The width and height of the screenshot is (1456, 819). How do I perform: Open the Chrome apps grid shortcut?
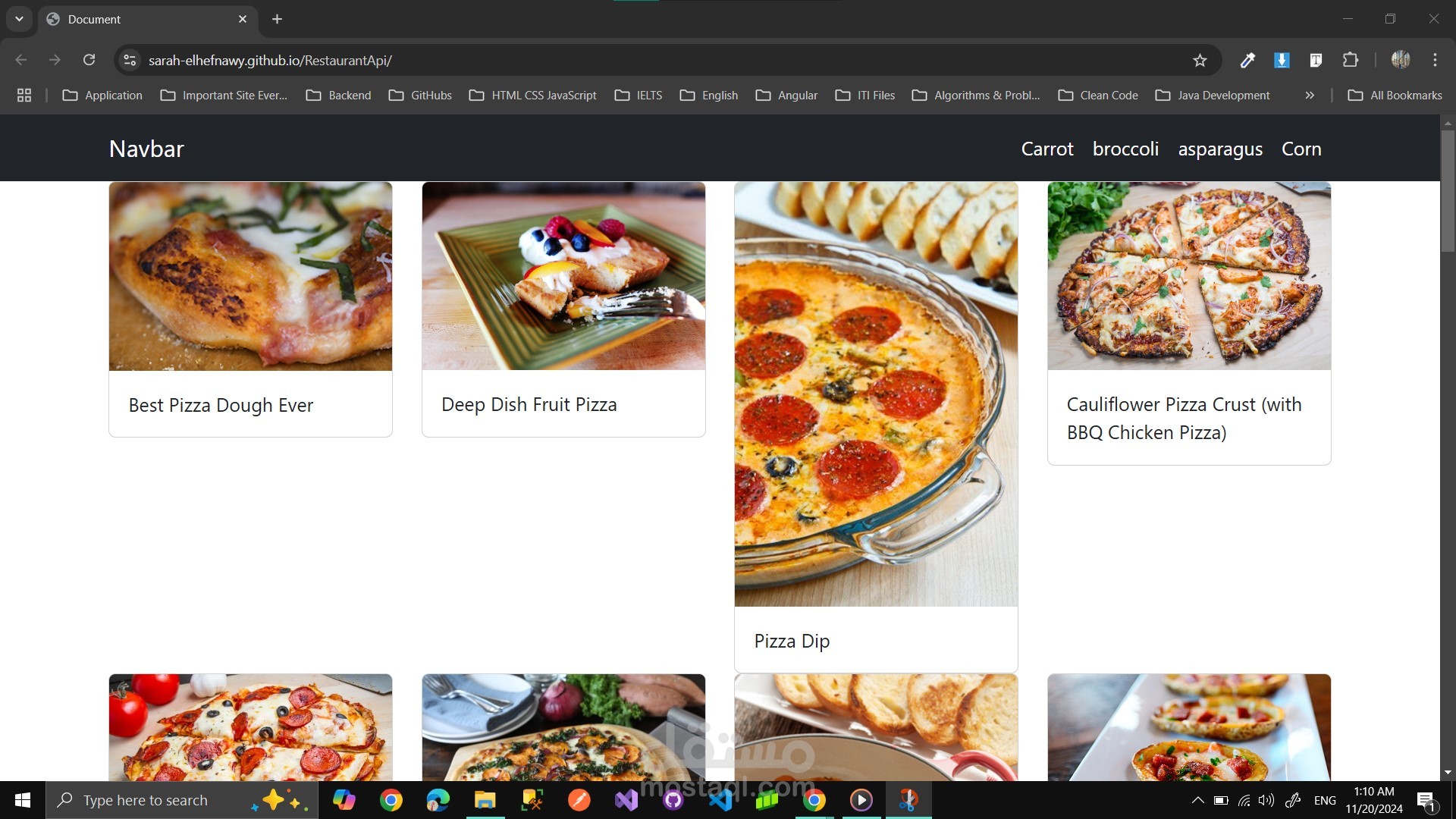click(24, 95)
